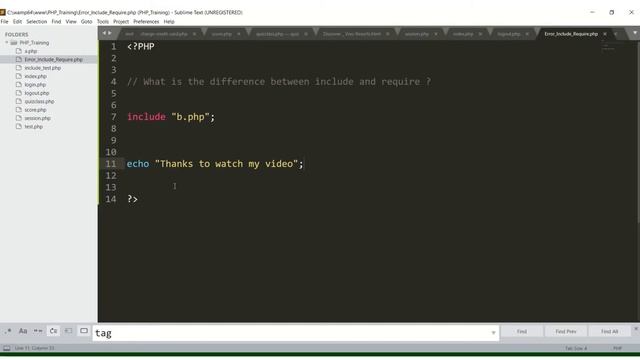Click the Sublime Text title bar icon

(3, 12)
